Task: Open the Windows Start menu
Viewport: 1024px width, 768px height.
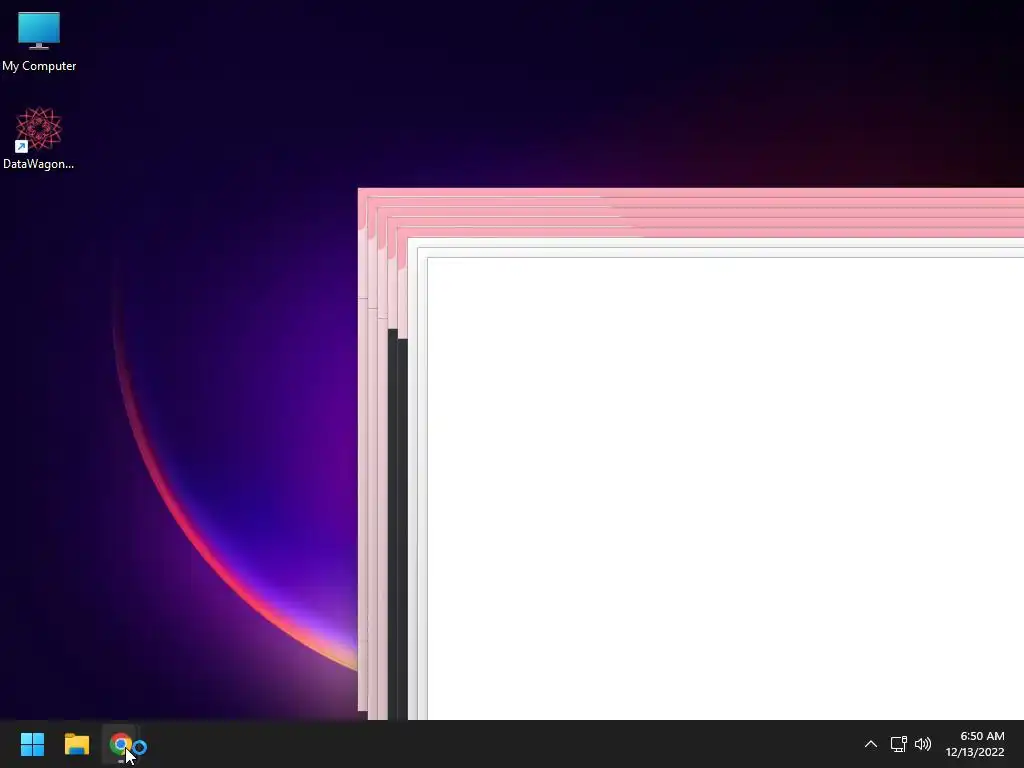Action: (32, 744)
